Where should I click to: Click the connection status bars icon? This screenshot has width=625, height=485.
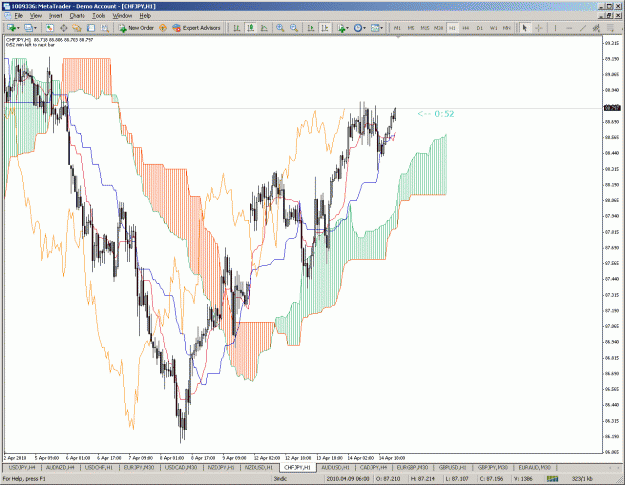tap(552, 479)
